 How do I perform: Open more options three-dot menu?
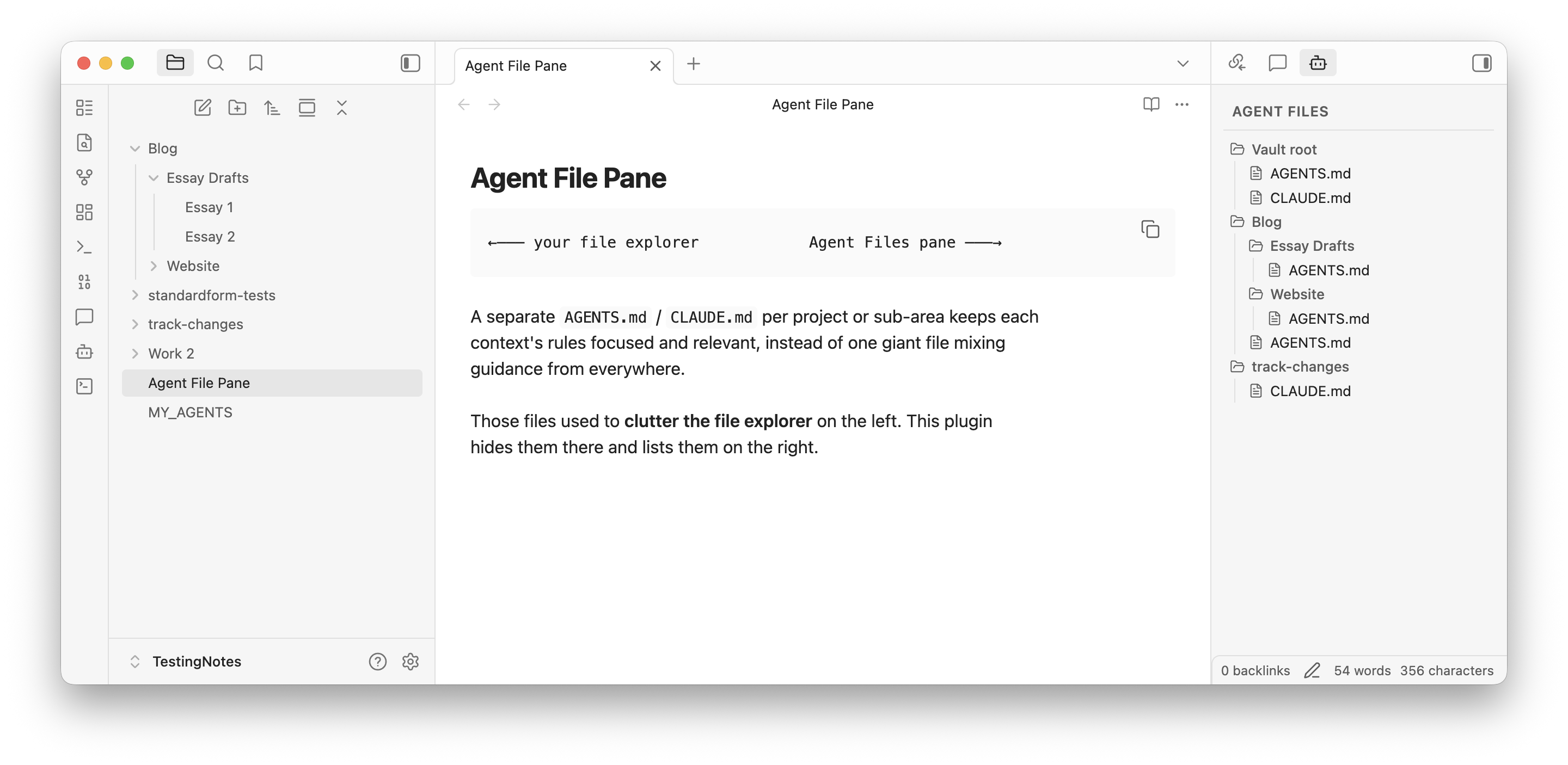pyautogui.click(x=1182, y=104)
